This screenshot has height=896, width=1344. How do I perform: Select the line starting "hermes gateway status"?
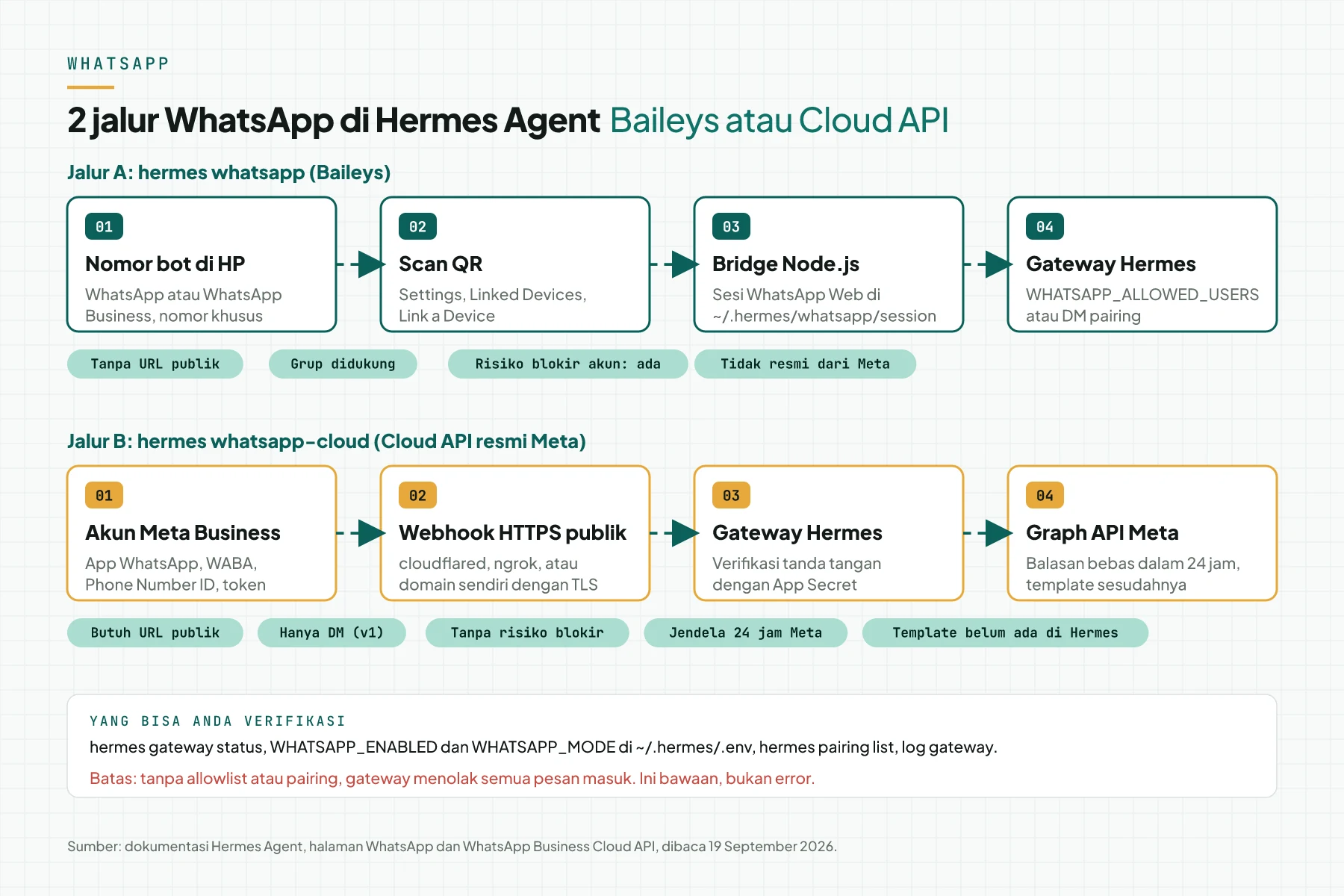click(543, 747)
